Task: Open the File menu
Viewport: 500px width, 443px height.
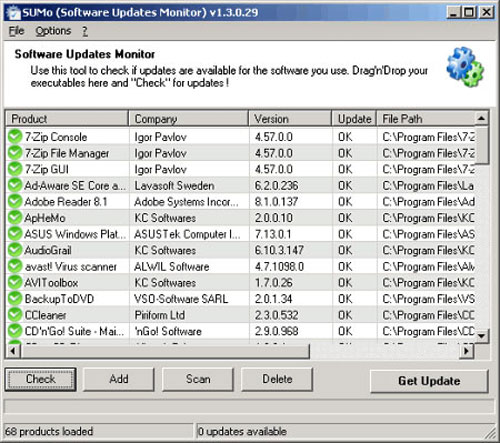Action: tap(16, 31)
